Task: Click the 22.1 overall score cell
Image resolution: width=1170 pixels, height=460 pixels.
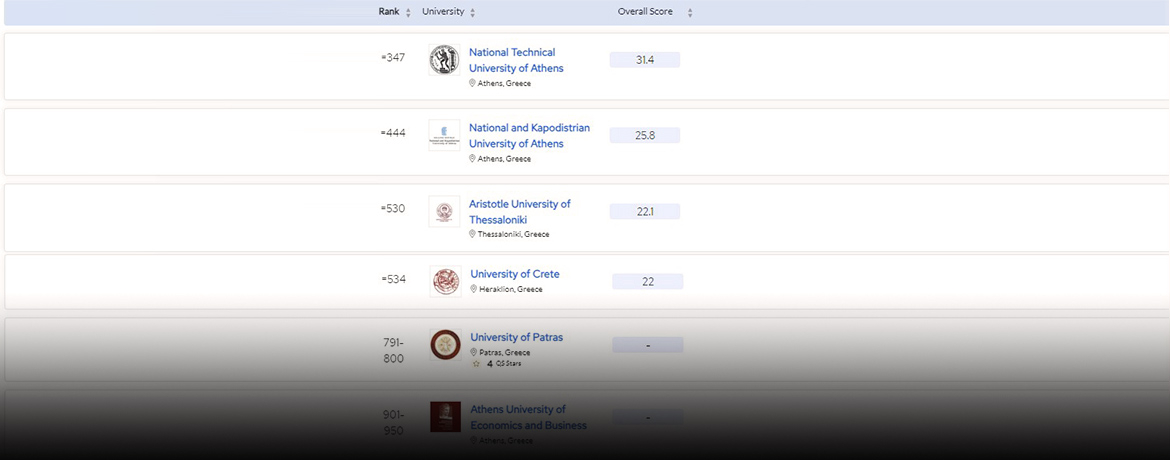Action: tap(645, 211)
